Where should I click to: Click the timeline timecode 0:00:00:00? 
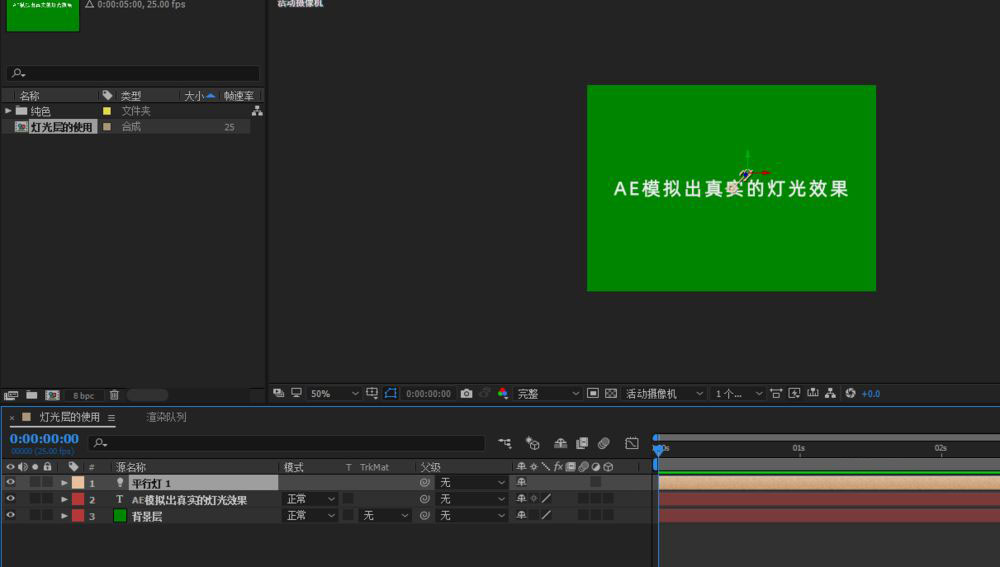[x=44, y=439]
